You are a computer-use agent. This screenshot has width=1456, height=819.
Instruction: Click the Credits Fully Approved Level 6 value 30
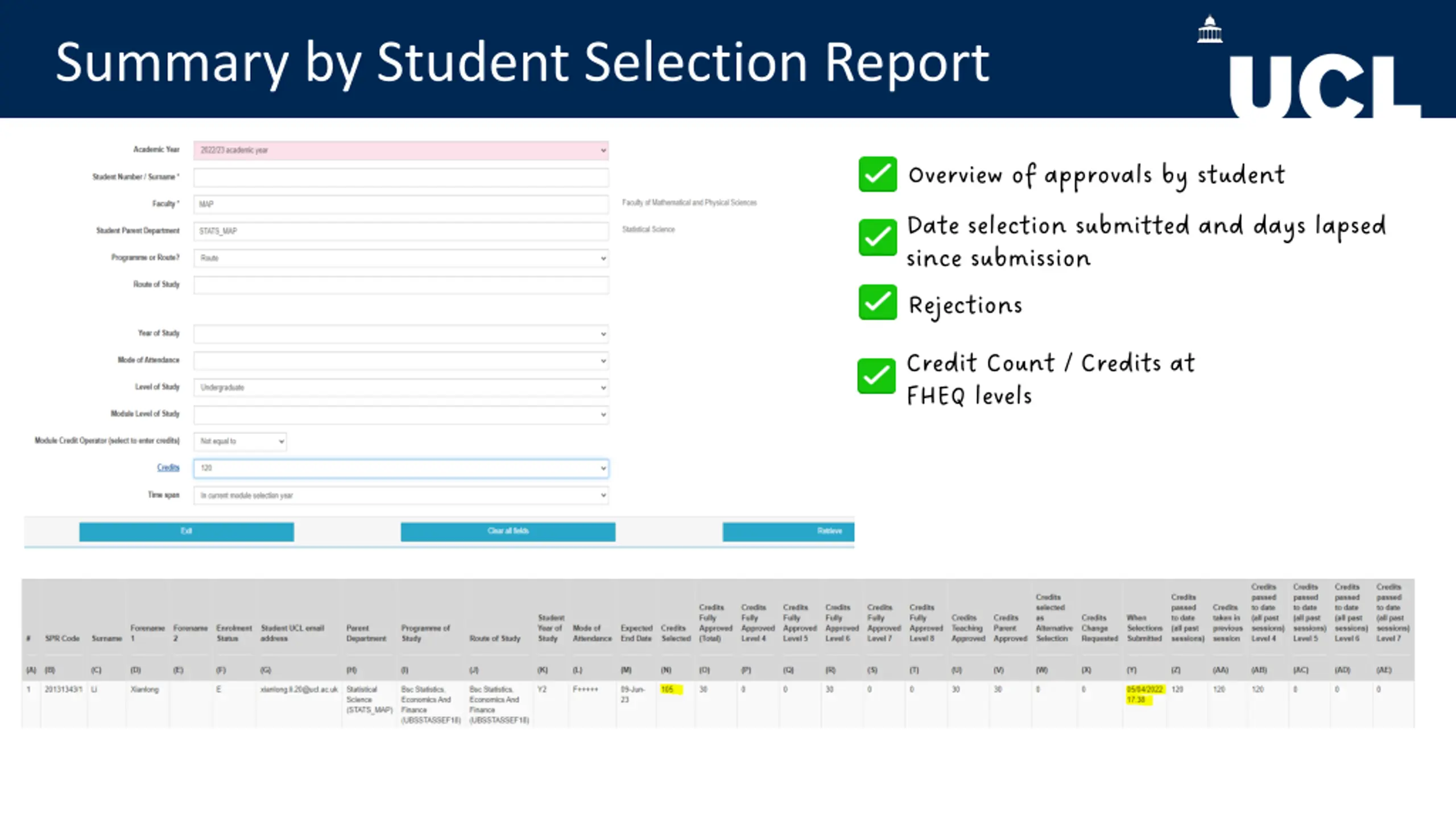pyautogui.click(x=829, y=689)
